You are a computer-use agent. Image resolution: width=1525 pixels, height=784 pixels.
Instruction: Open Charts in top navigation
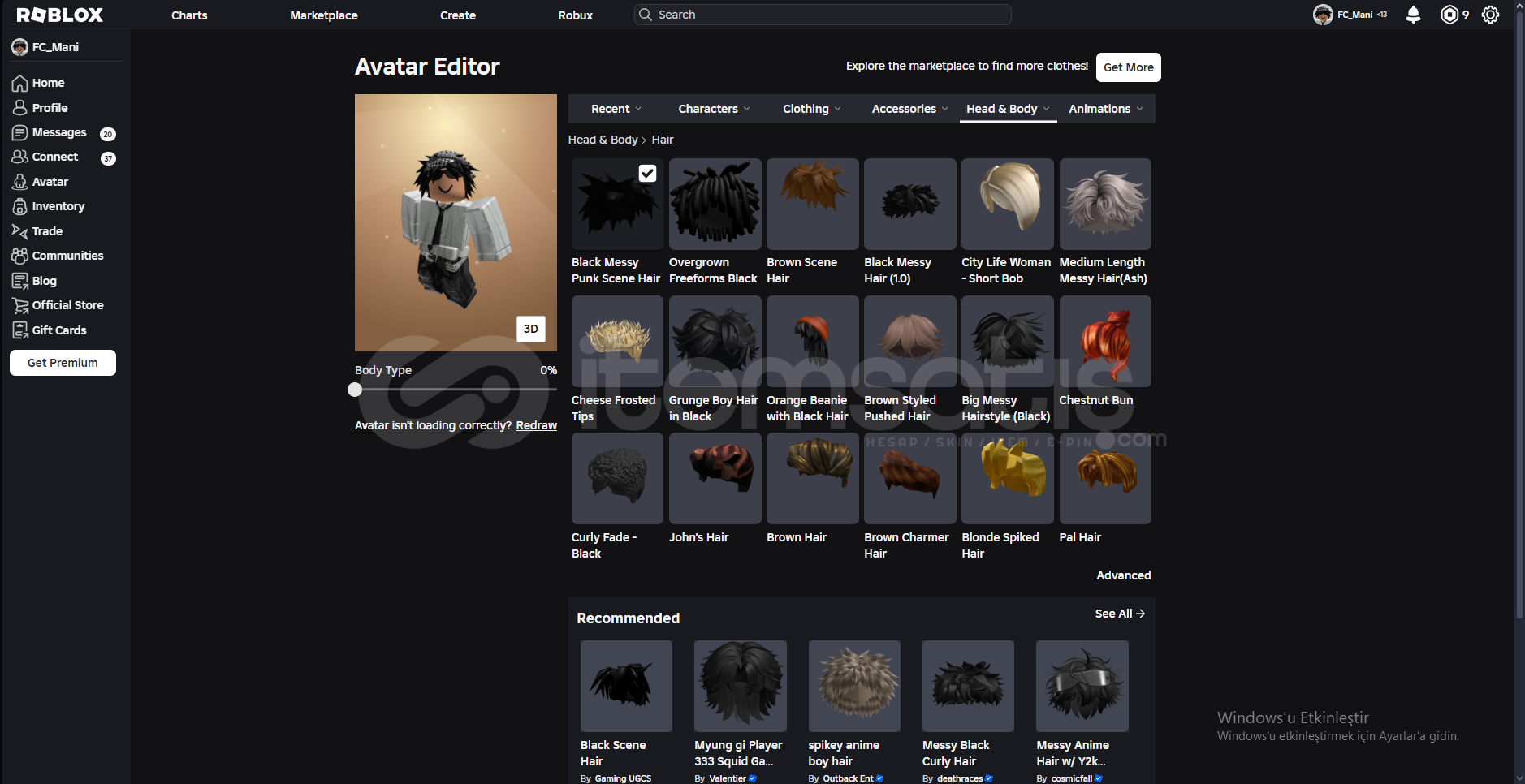(189, 15)
